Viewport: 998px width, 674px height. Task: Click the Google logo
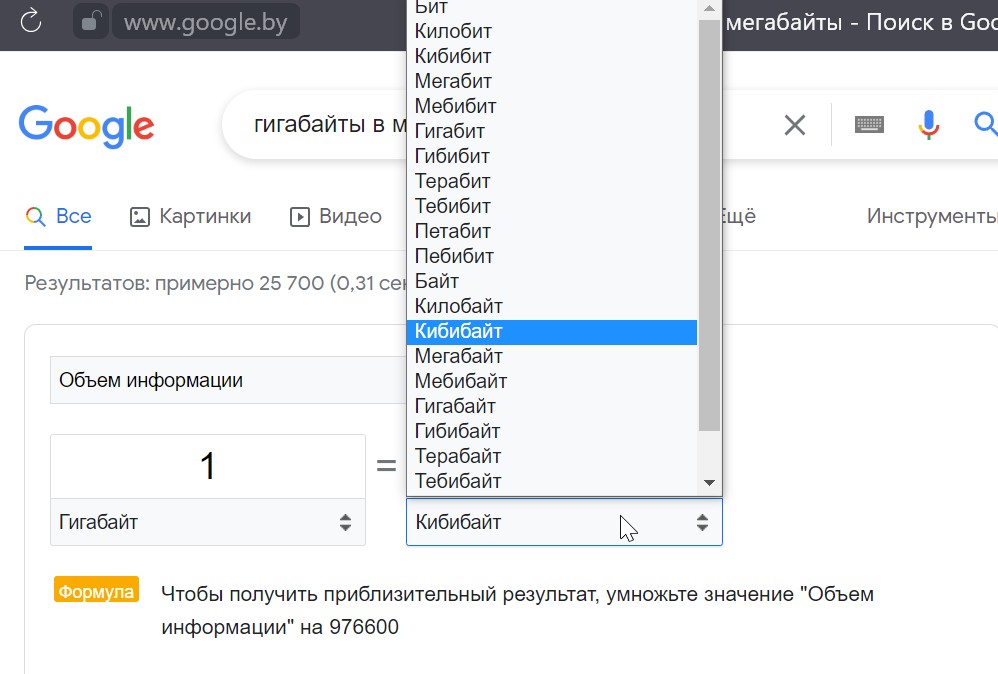(86, 126)
